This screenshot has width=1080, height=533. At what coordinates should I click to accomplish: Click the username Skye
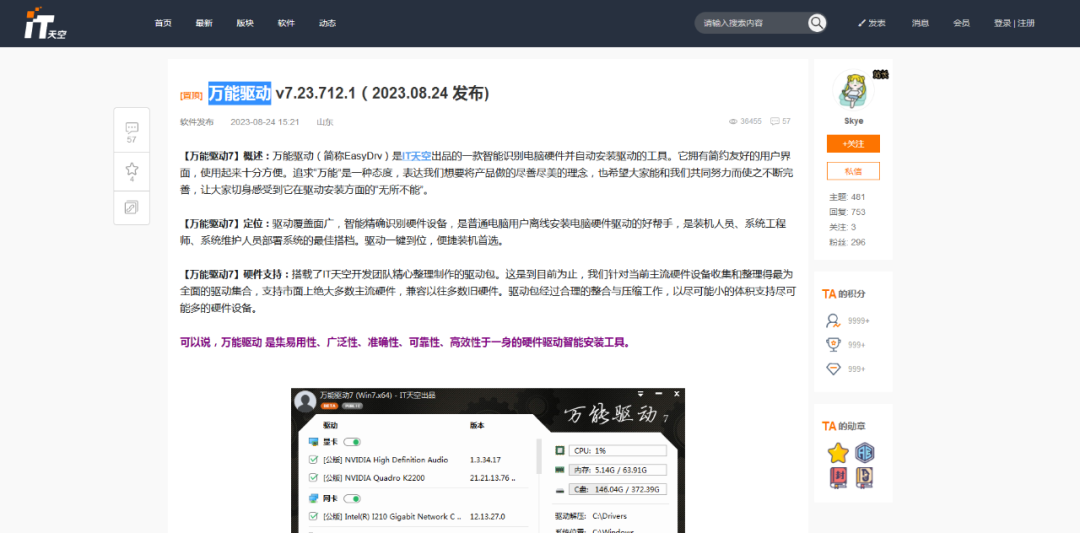853,121
